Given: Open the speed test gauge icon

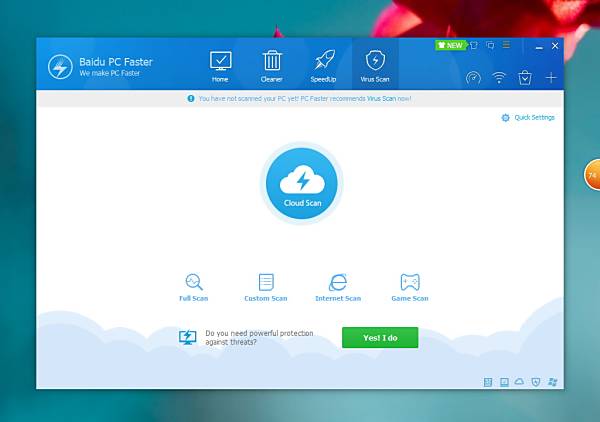Looking at the screenshot, I should click(x=473, y=78).
